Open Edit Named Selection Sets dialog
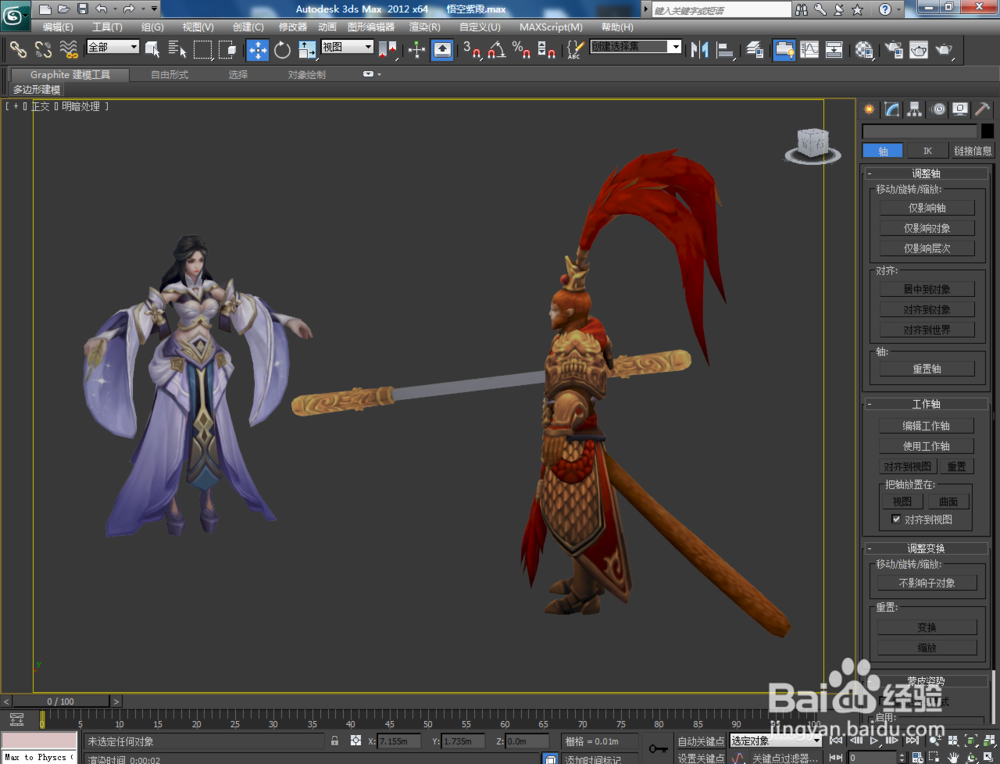 click(x=575, y=49)
